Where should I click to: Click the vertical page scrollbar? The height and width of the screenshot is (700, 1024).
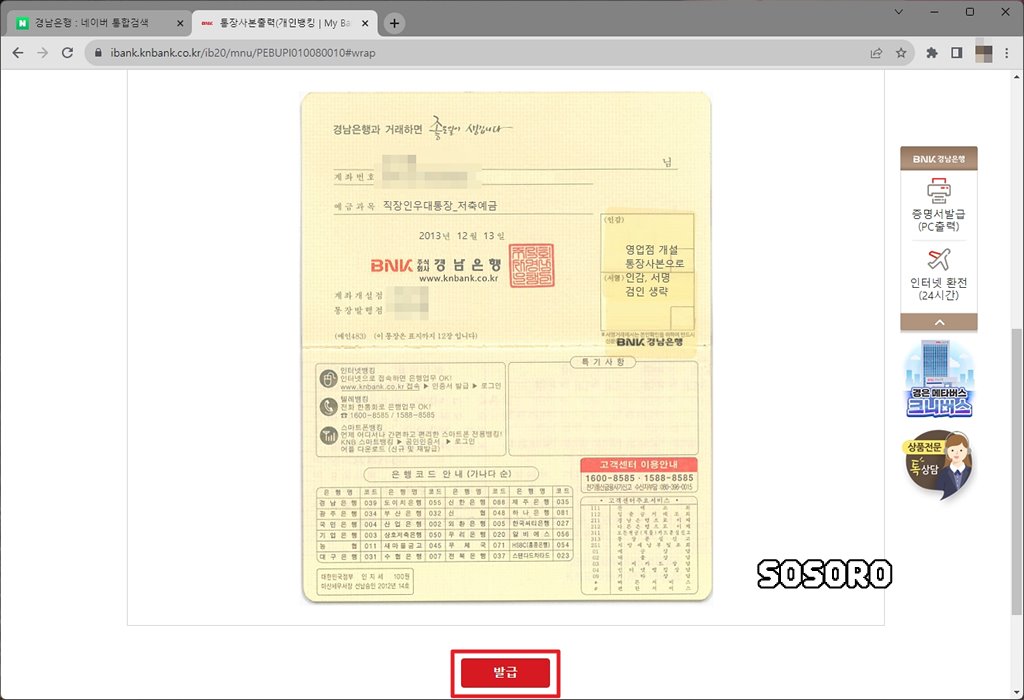(1016, 470)
